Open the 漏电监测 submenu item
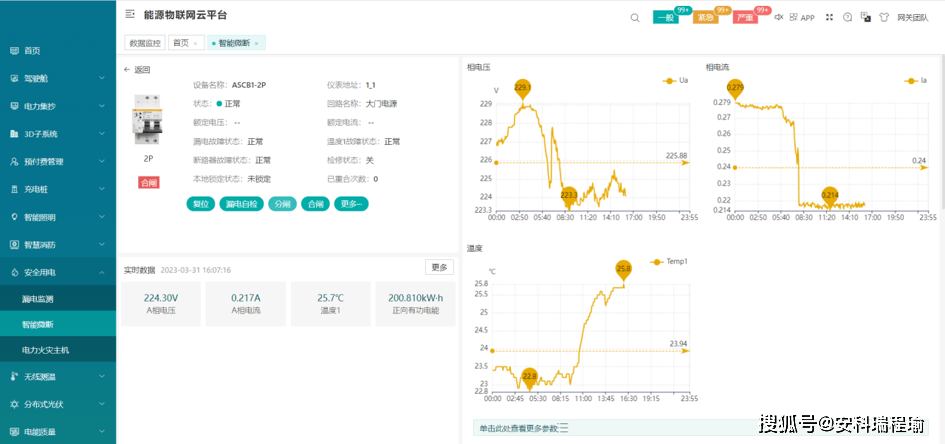945x444 pixels. coord(58,299)
